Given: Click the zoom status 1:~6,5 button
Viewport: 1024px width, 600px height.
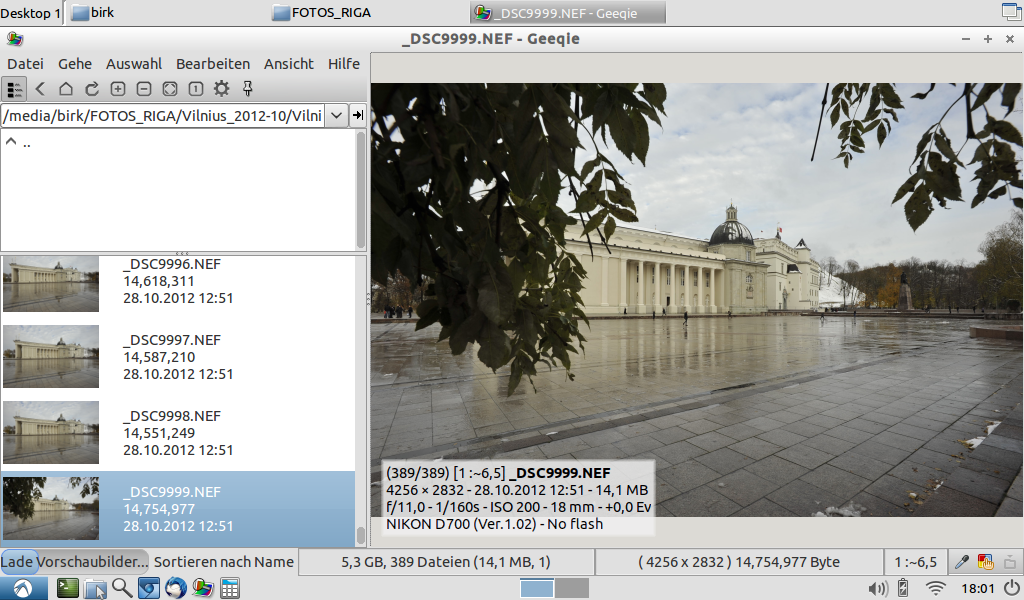Looking at the screenshot, I should pos(916,562).
